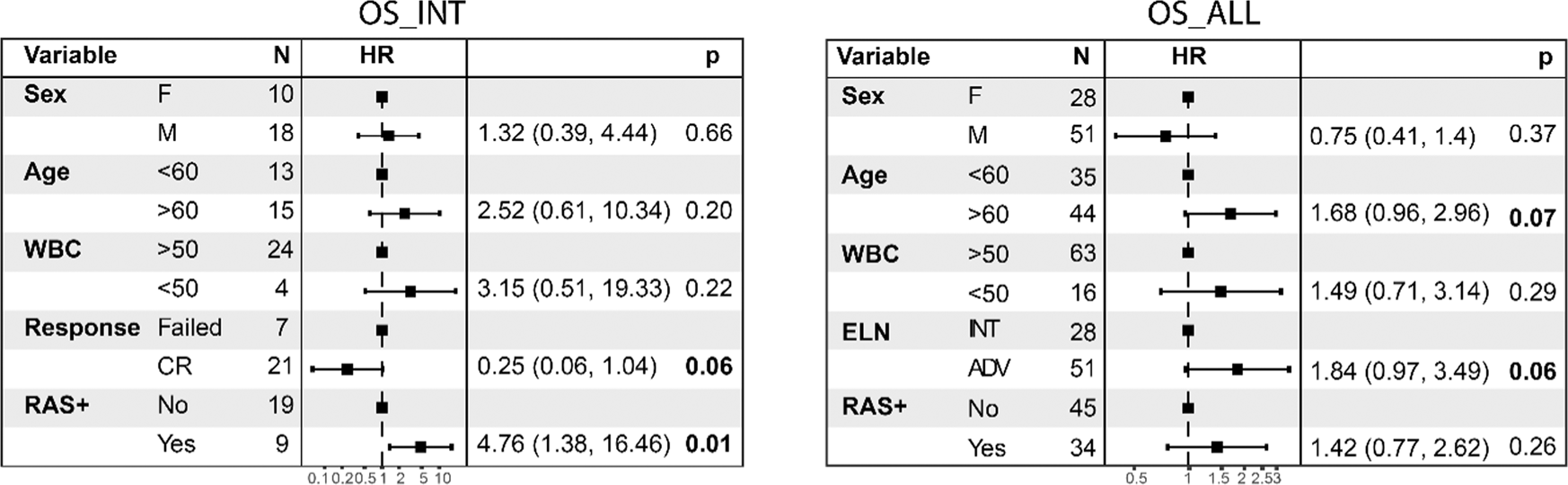Click the WBC <50 square marker in OS_INT
This screenshot has height=485, width=1568.
click(410, 291)
